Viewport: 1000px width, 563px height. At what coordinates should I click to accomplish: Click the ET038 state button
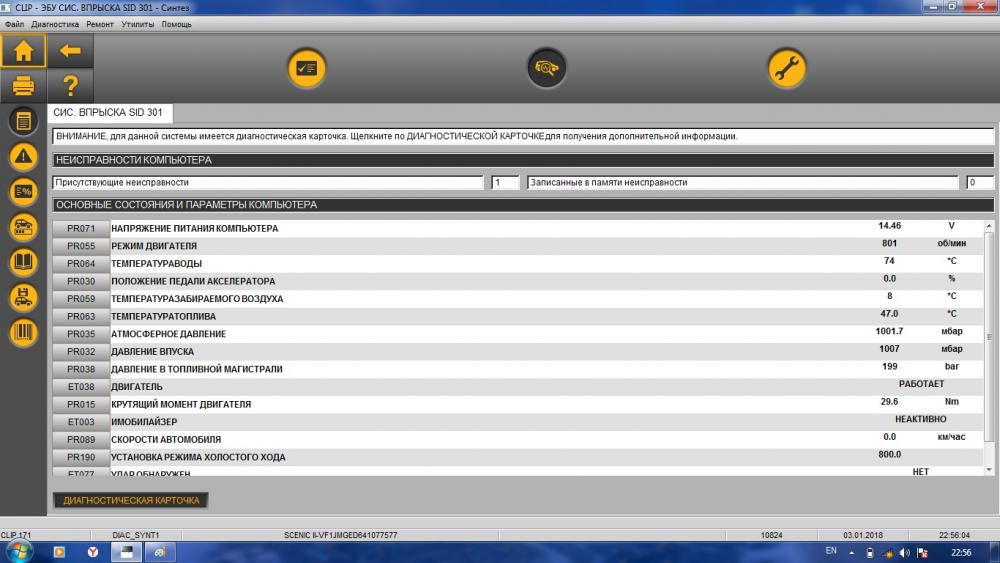point(81,386)
